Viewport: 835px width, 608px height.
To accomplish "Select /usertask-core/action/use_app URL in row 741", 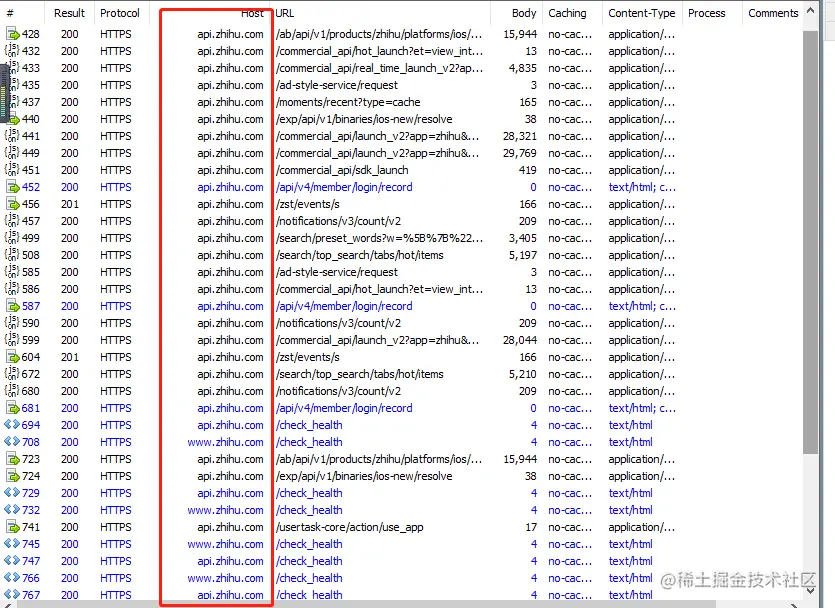I will tap(350, 527).
